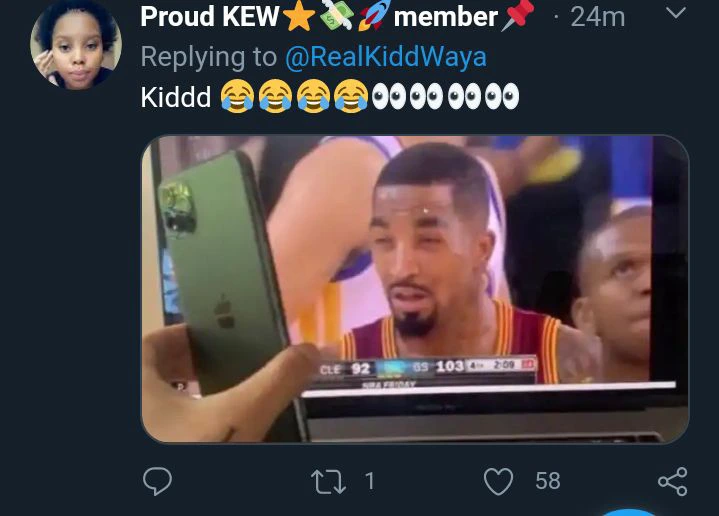Open the share icon options
The width and height of the screenshot is (719, 516).
tap(673, 482)
